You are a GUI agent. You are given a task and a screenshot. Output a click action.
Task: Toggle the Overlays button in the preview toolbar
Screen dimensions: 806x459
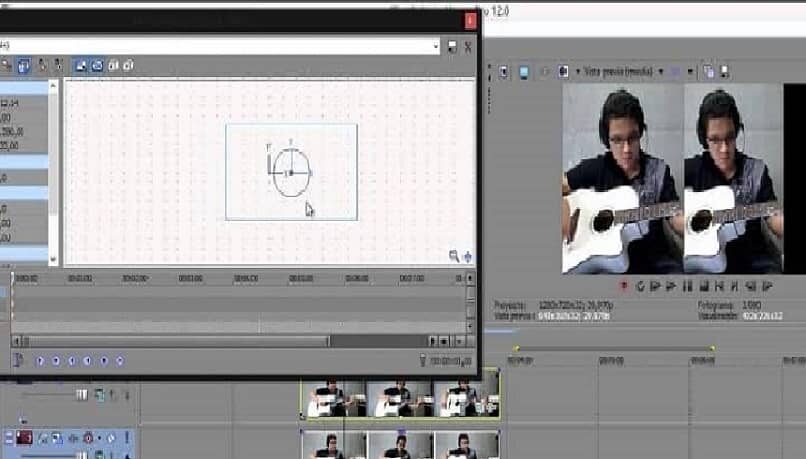676,72
